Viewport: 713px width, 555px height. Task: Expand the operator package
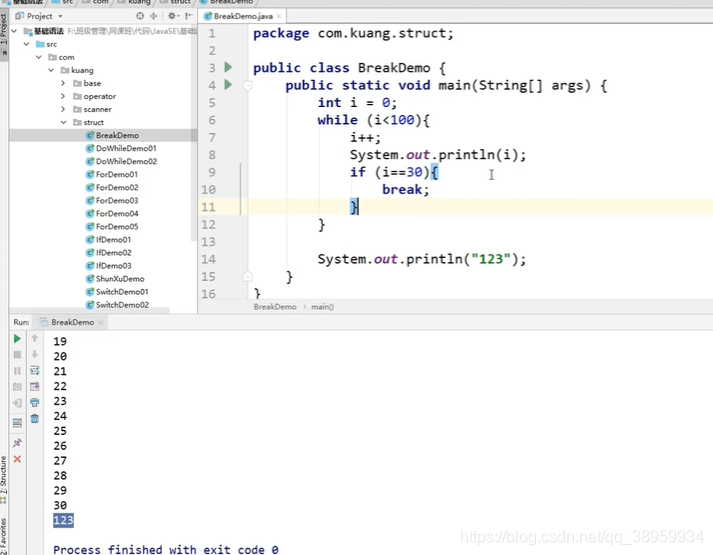click(63, 96)
